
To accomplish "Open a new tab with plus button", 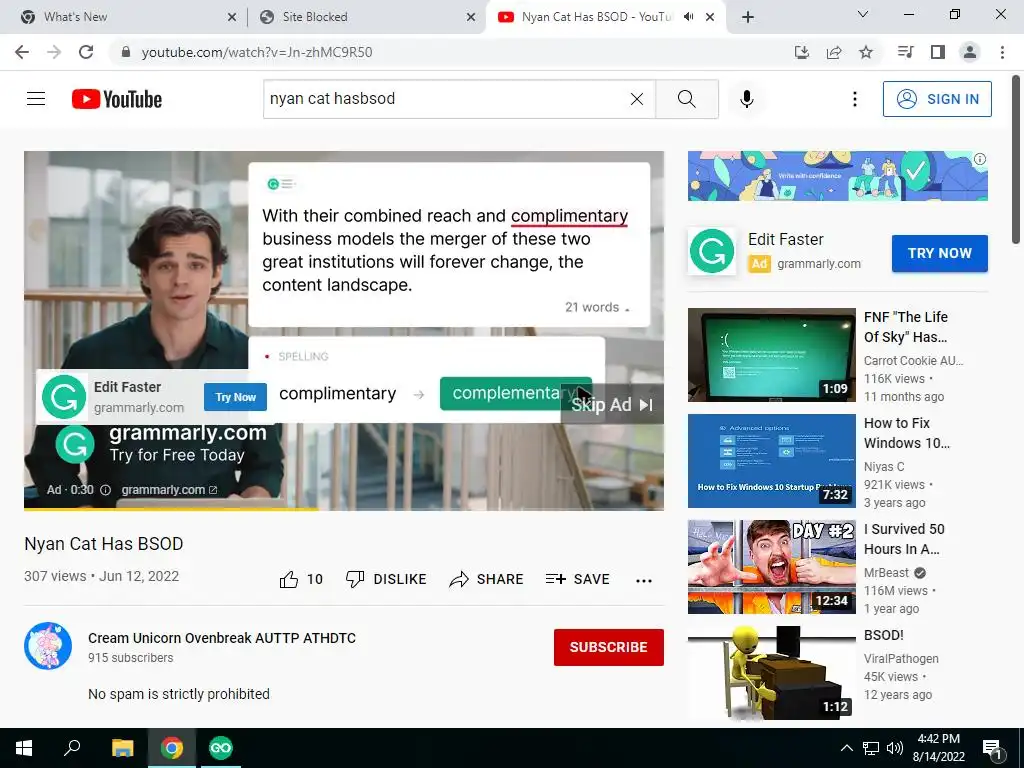I will coord(748,17).
